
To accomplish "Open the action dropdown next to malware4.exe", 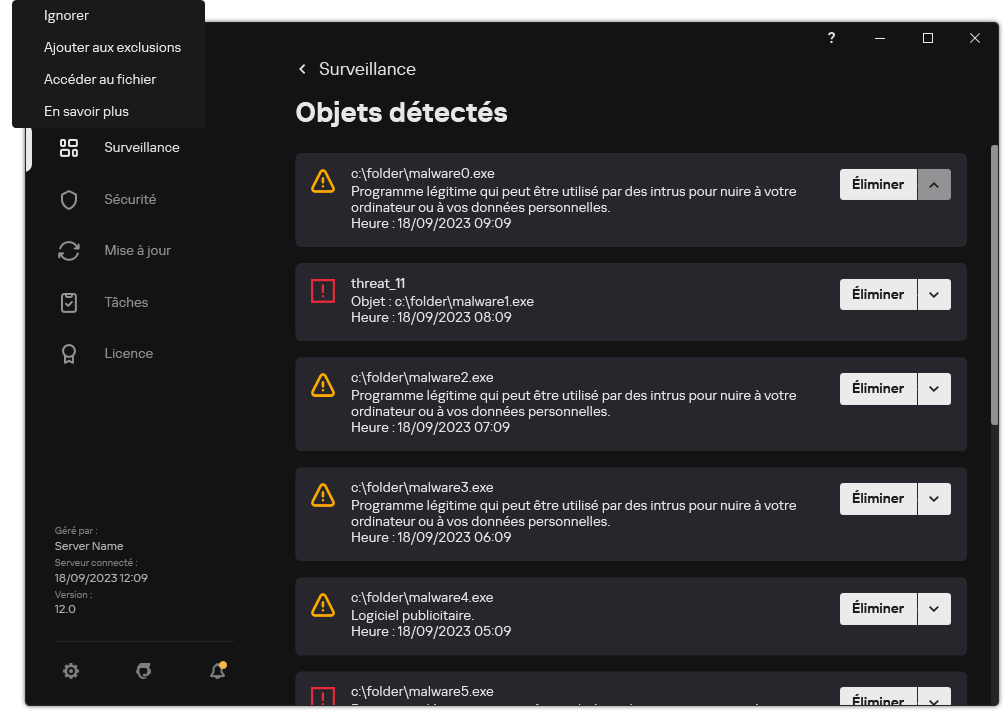I will coord(934,608).
